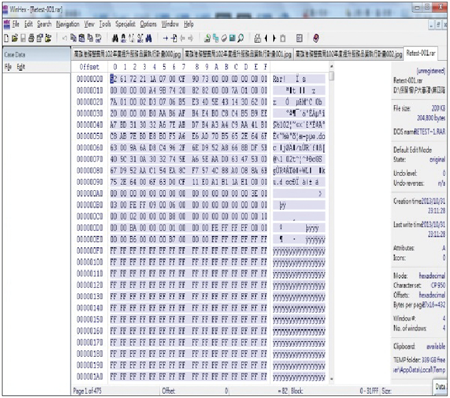Open the File menu in main menu bar
Image resolution: width=450 pixels, height=398 pixels.
tap(16, 24)
